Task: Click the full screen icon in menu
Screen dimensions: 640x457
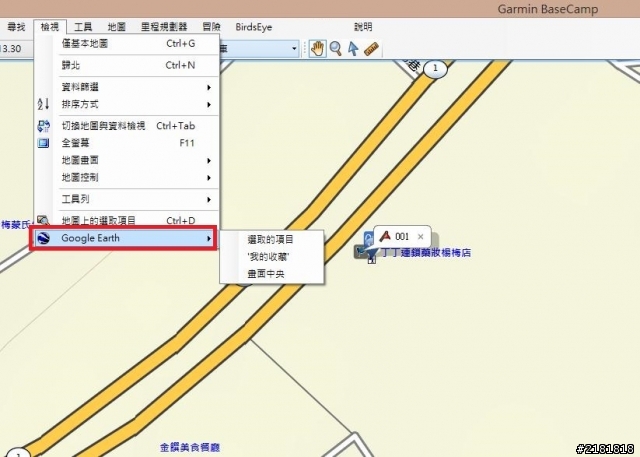Action: [43, 143]
